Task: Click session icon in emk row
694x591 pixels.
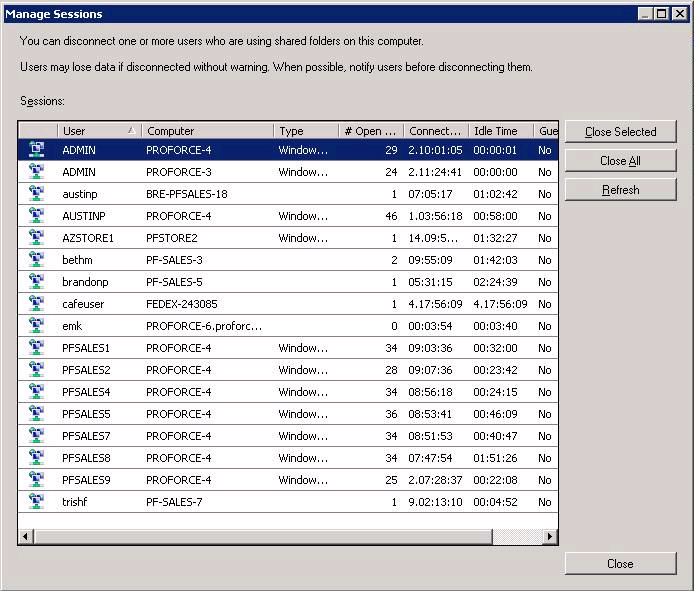Action: pos(36,325)
